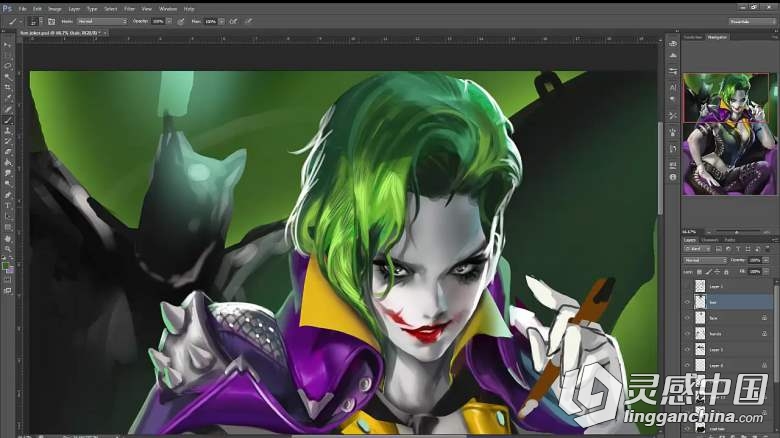The width and height of the screenshot is (780, 438).
Task: Select the Eyedropper tool
Action: click(7, 99)
